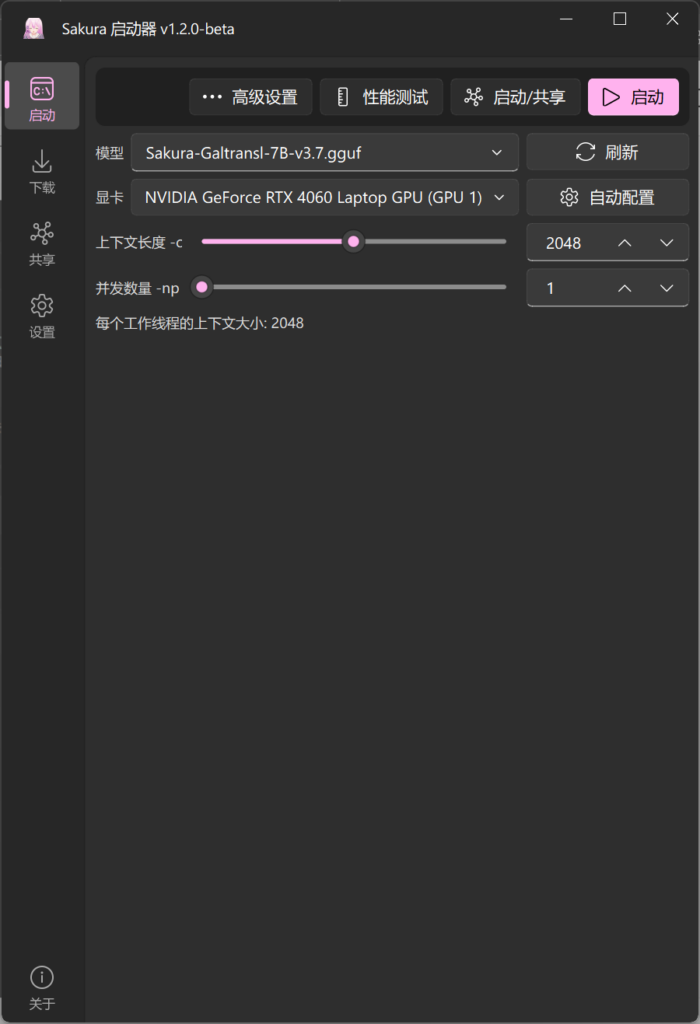
Task: Open 高级设置 advanced settings tab
Action: pos(250,97)
